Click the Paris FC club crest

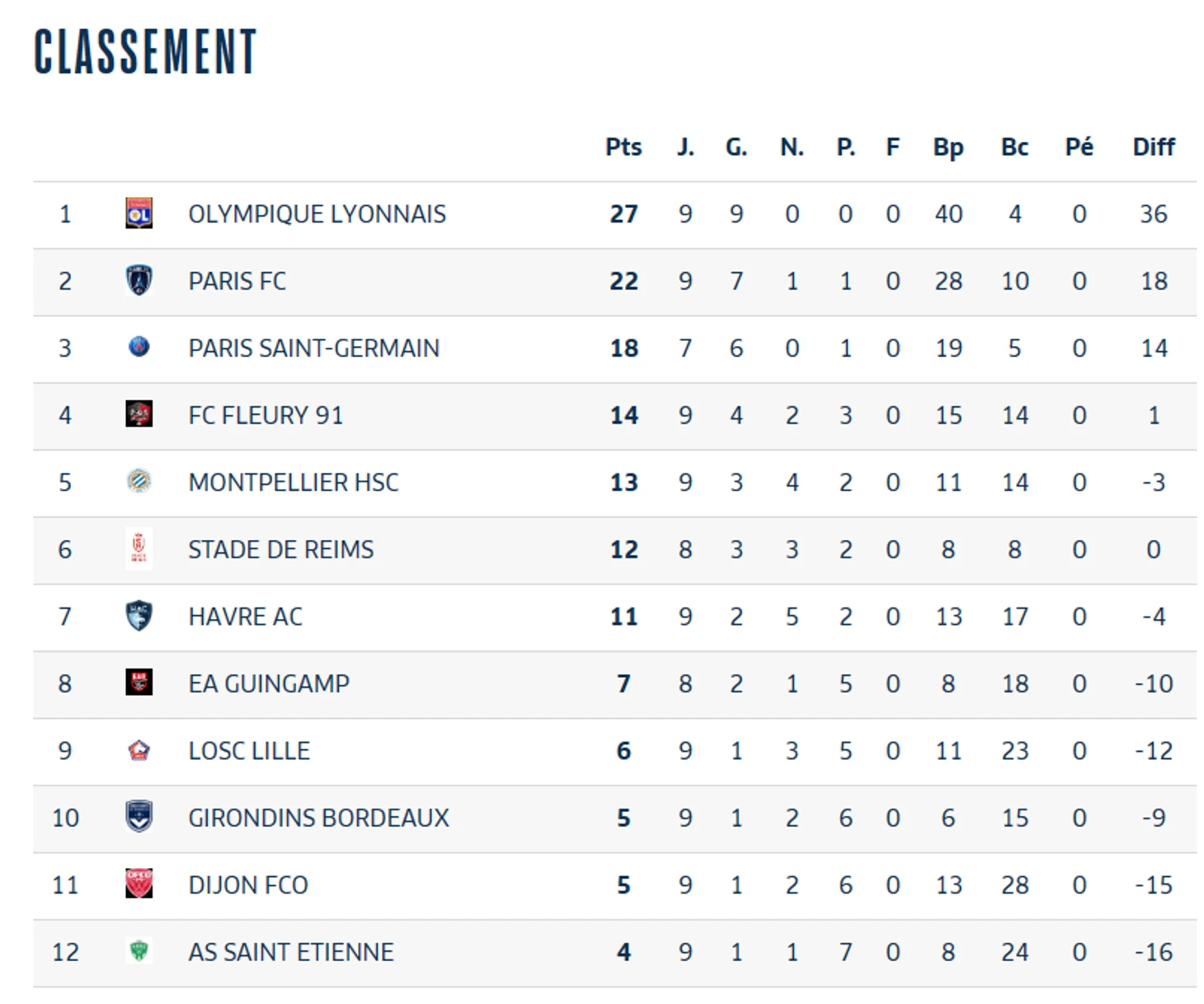pos(139,280)
